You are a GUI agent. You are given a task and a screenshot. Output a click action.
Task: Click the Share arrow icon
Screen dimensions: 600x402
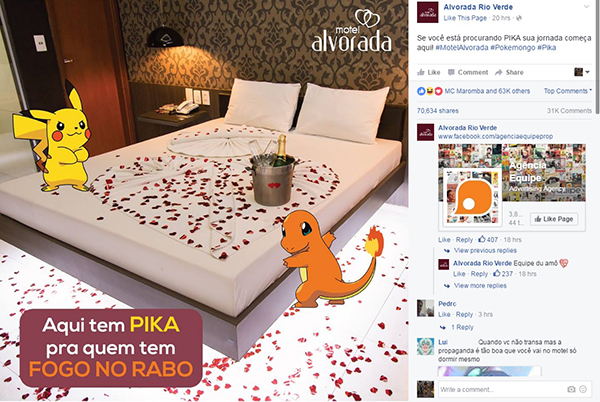tap(498, 72)
